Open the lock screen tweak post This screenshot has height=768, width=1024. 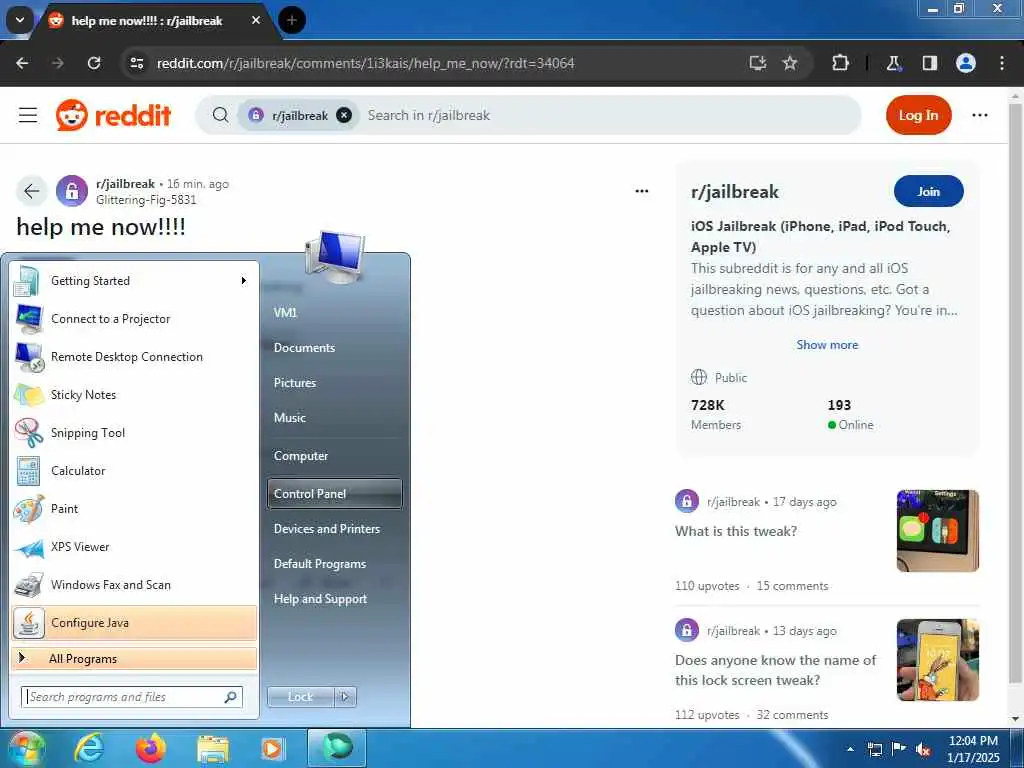pos(775,670)
